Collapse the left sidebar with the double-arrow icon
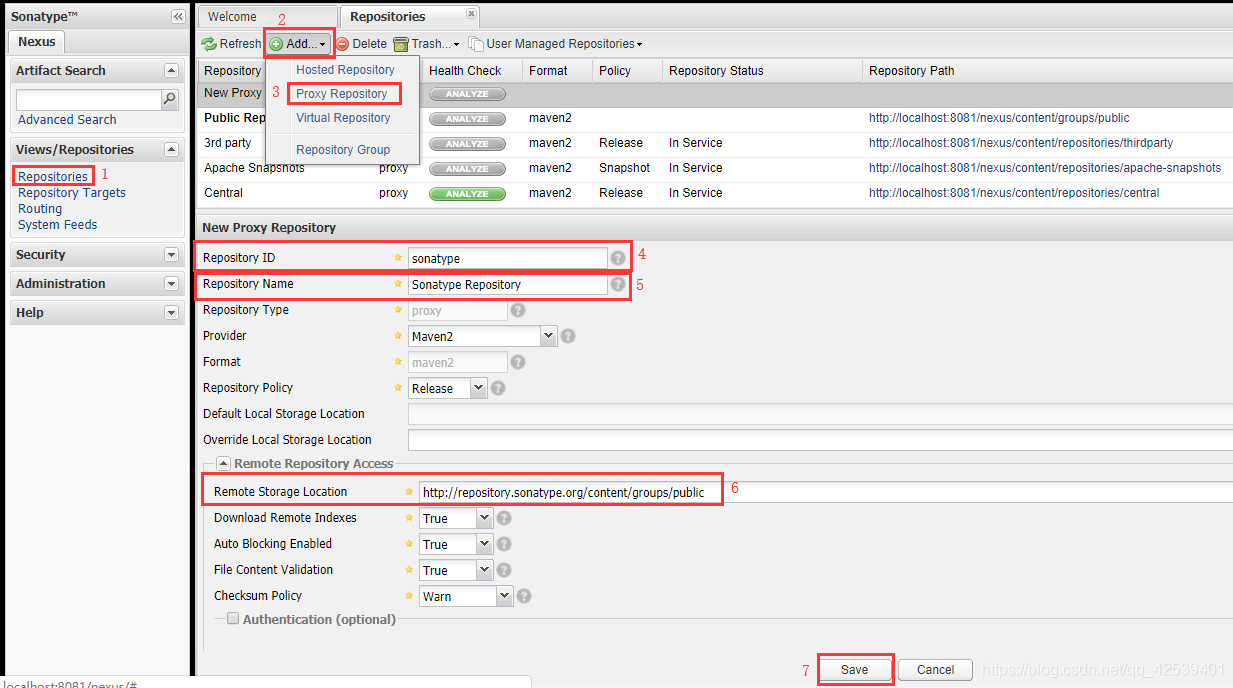This screenshot has width=1233, height=688. [x=178, y=17]
